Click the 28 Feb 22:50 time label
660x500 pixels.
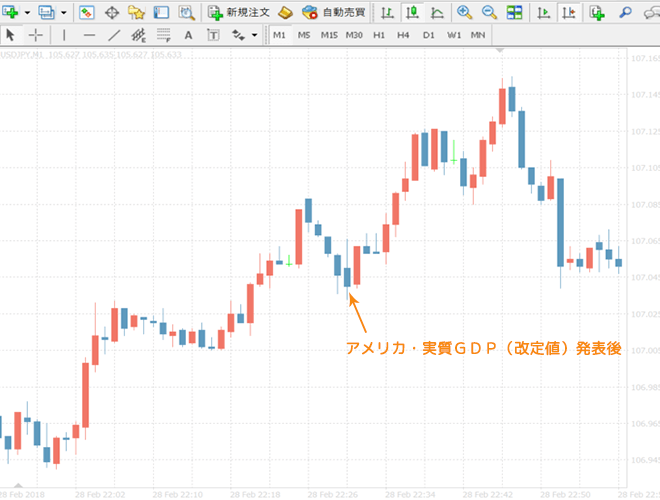click(x=565, y=494)
